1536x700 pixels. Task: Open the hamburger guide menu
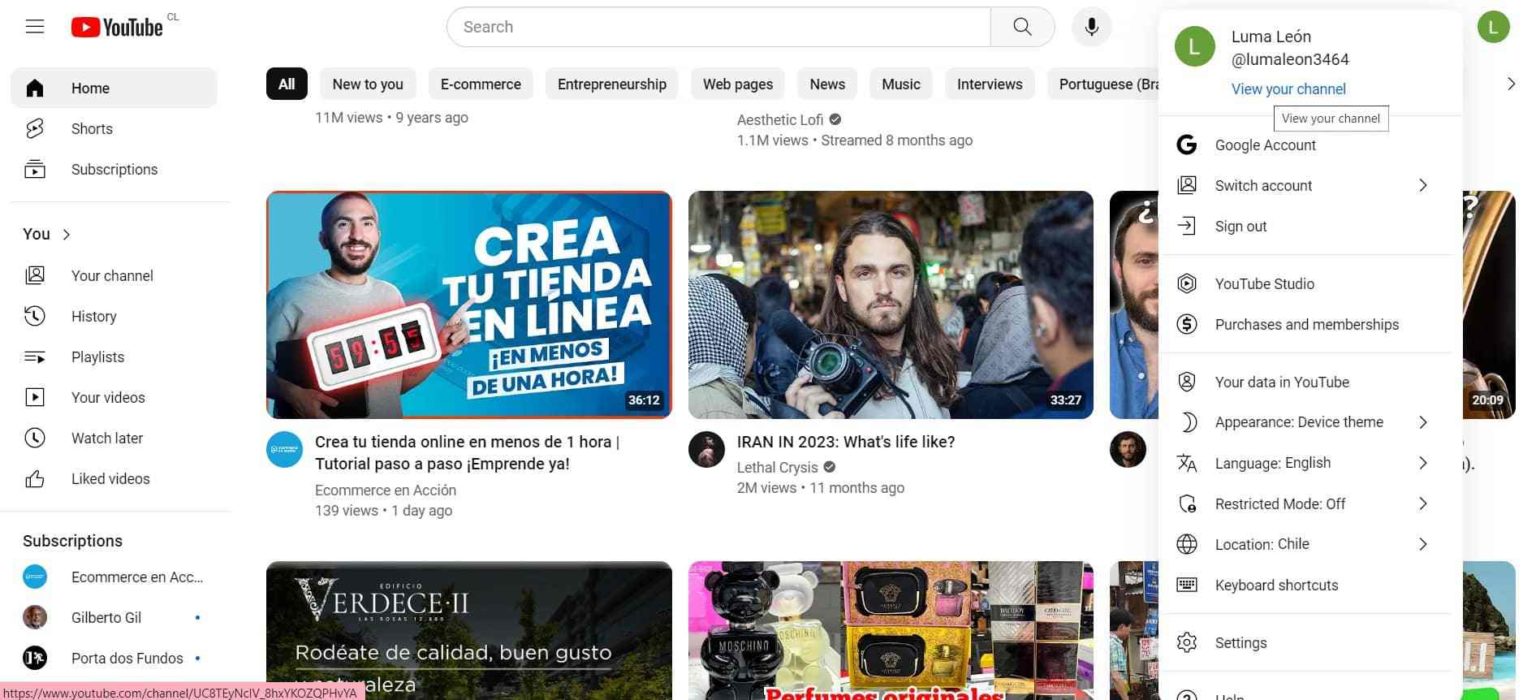pos(33,26)
